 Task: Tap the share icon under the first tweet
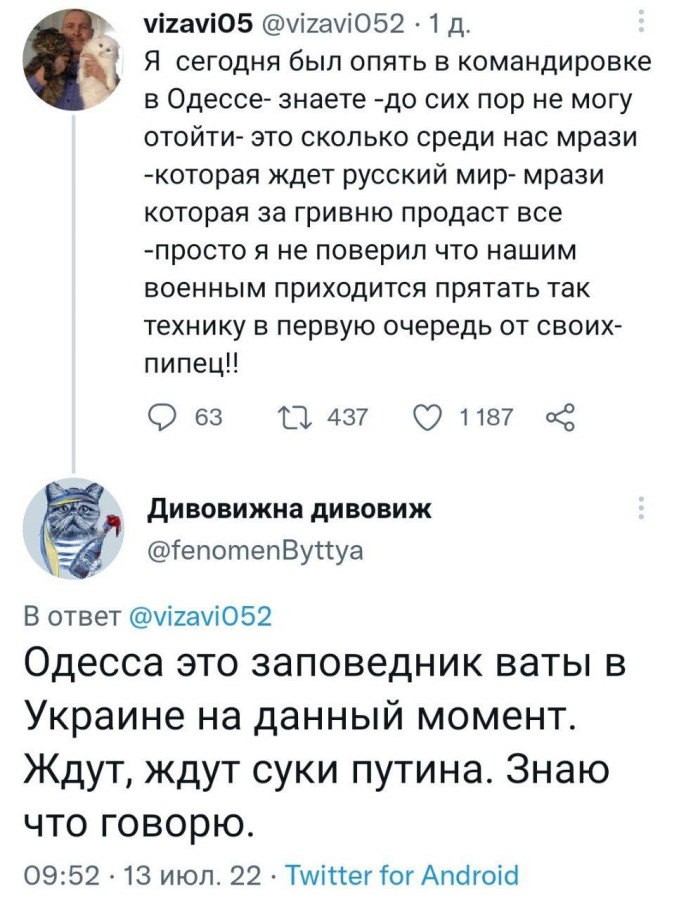(x=560, y=417)
